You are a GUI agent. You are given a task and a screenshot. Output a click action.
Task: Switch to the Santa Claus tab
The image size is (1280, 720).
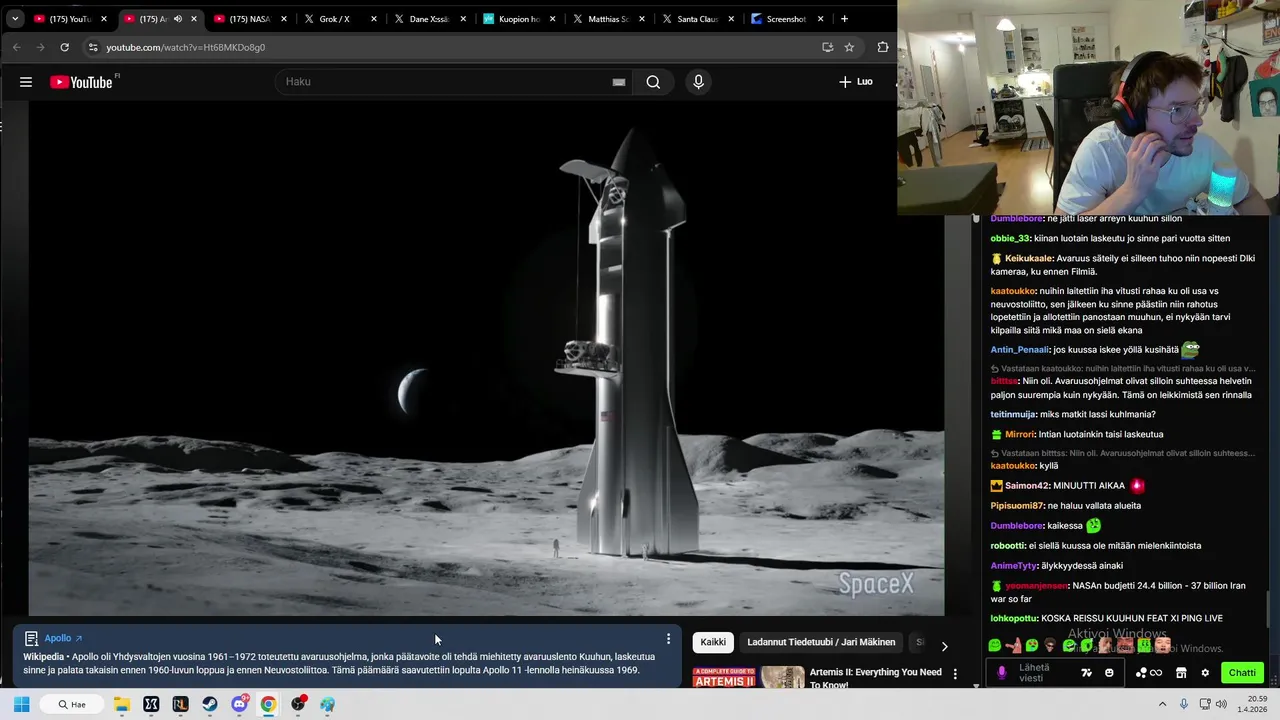click(x=697, y=19)
